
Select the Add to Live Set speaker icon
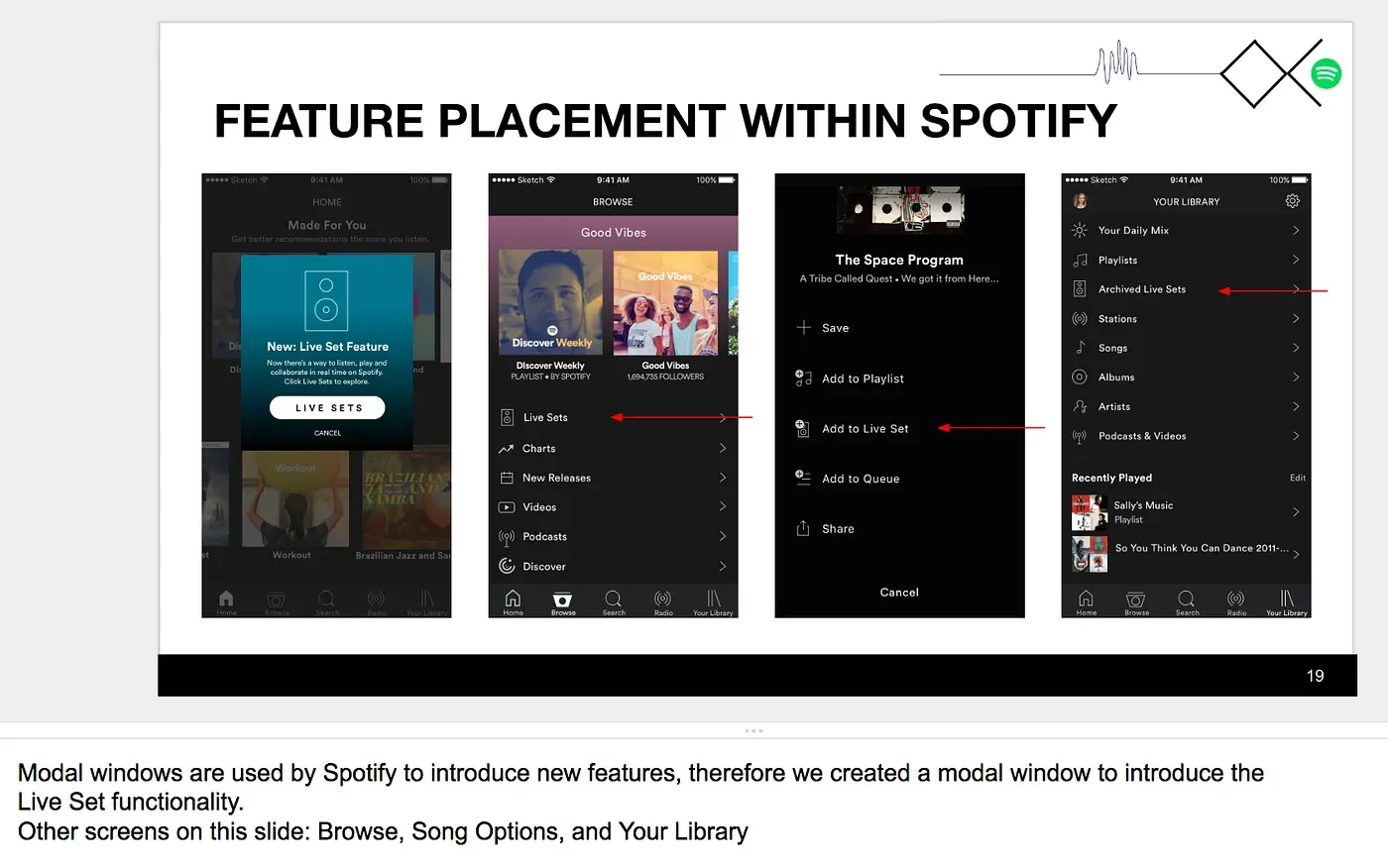pos(803,428)
